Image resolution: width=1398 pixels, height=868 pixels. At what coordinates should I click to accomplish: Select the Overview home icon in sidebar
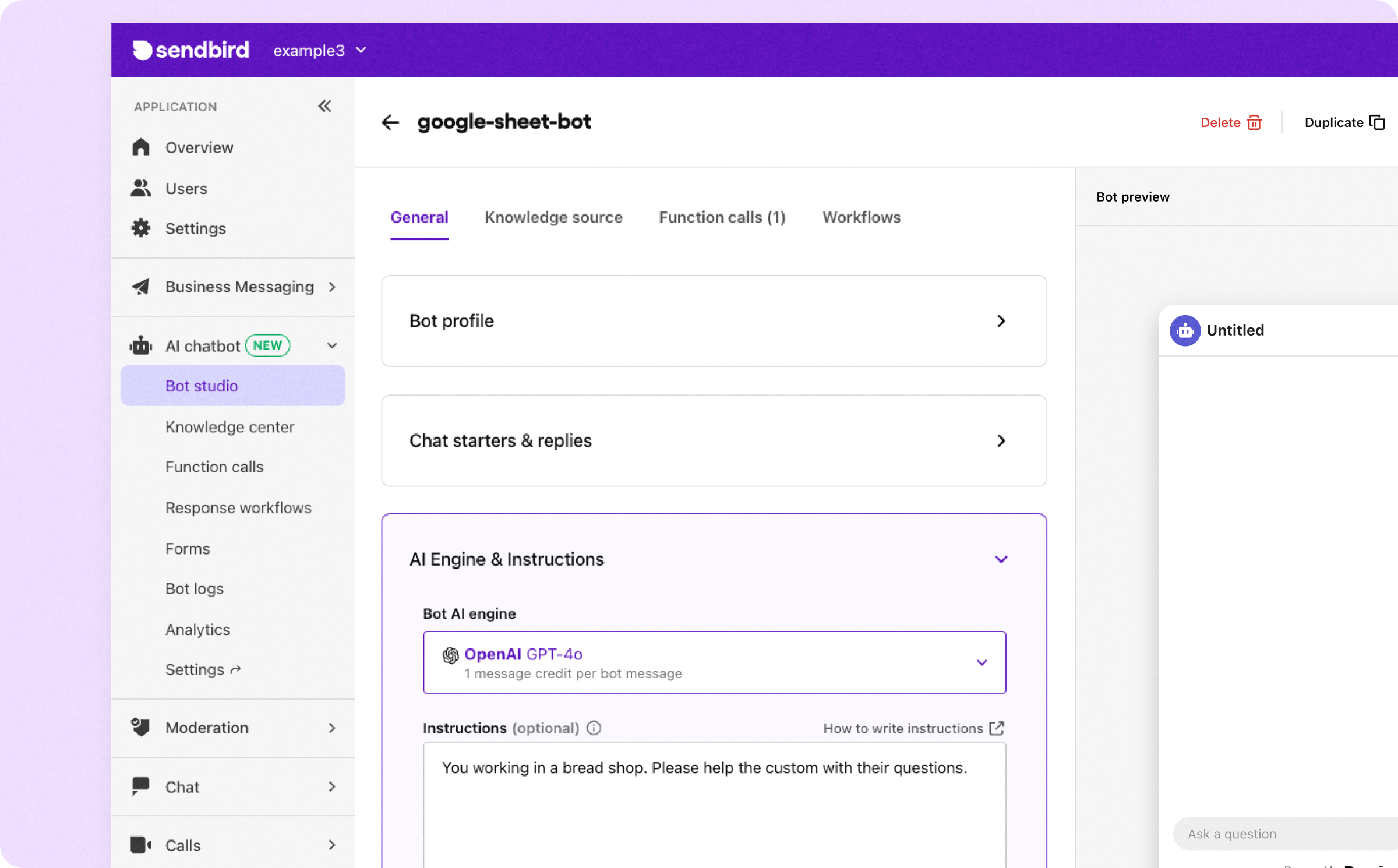tap(141, 147)
